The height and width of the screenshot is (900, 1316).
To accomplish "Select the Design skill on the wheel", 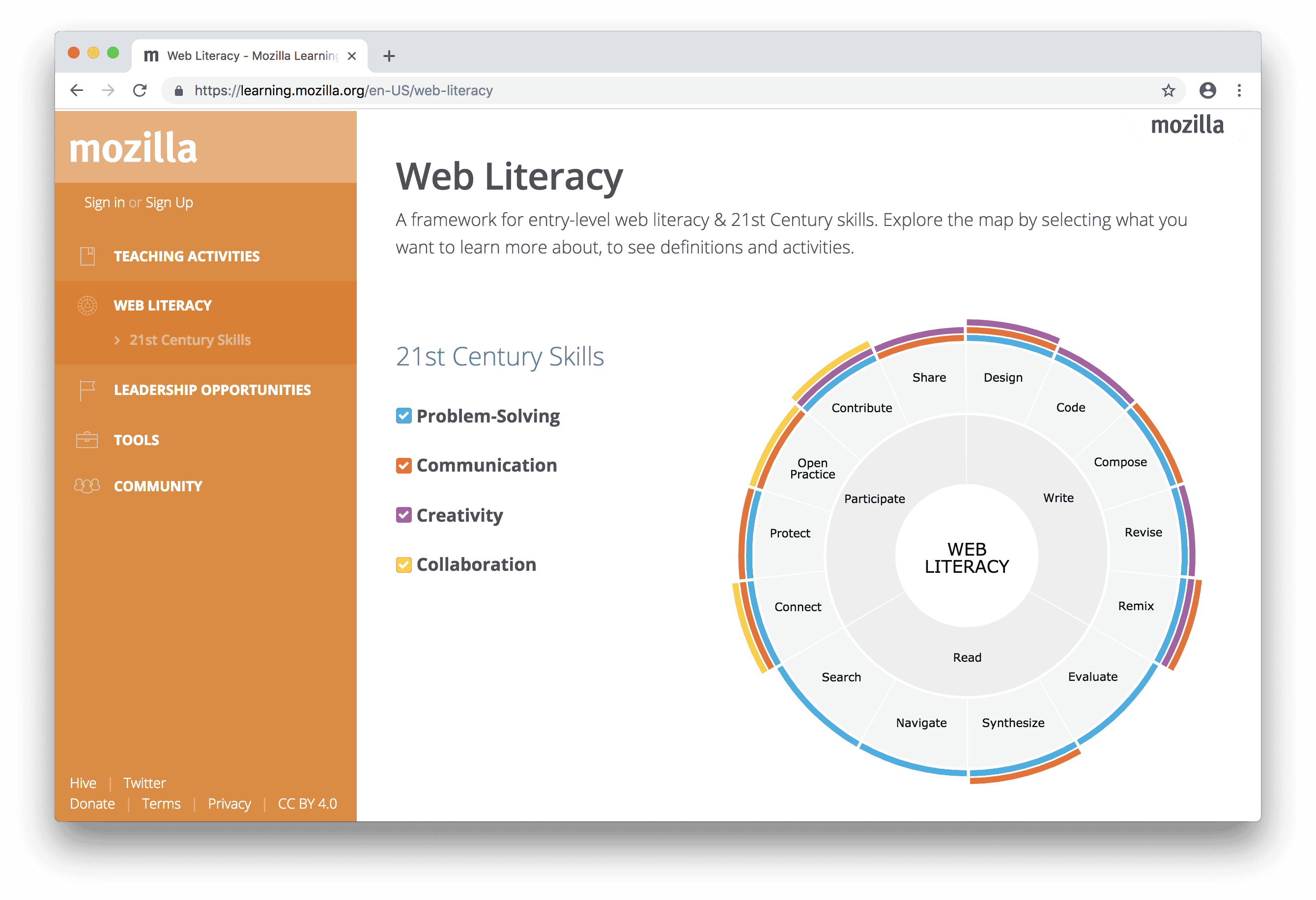I will point(1003,378).
